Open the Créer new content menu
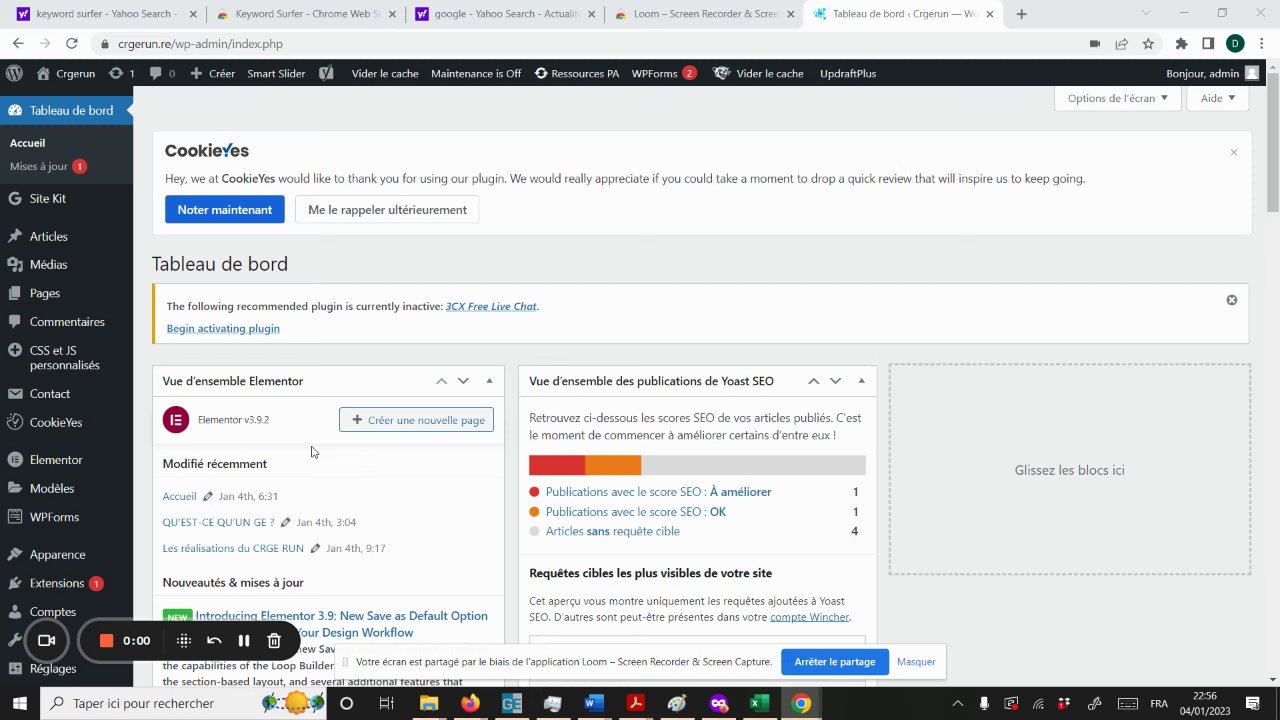 point(212,73)
